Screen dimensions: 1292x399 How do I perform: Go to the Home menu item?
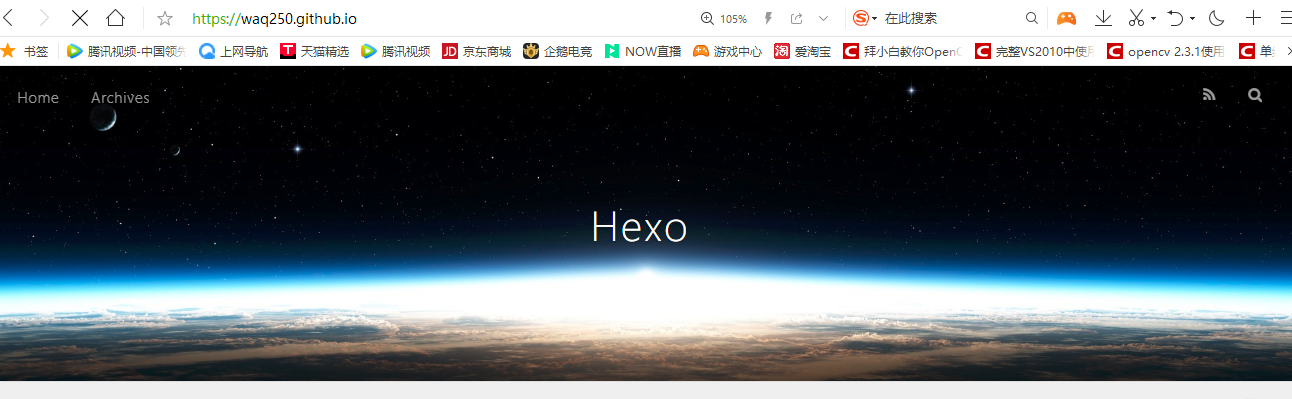[38, 97]
